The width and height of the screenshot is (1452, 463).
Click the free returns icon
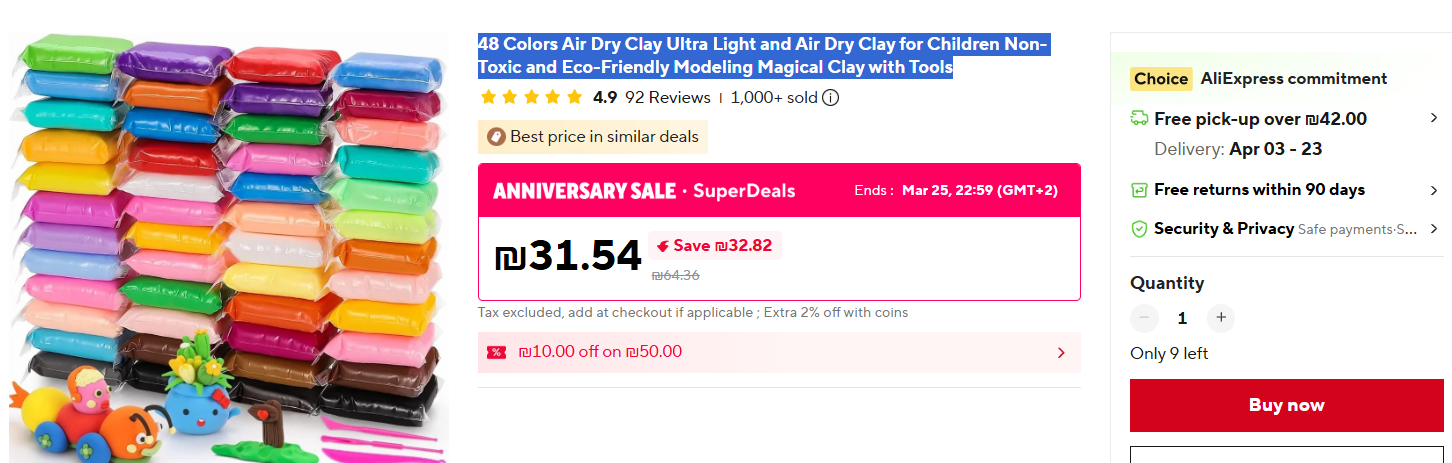pos(1139,190)
